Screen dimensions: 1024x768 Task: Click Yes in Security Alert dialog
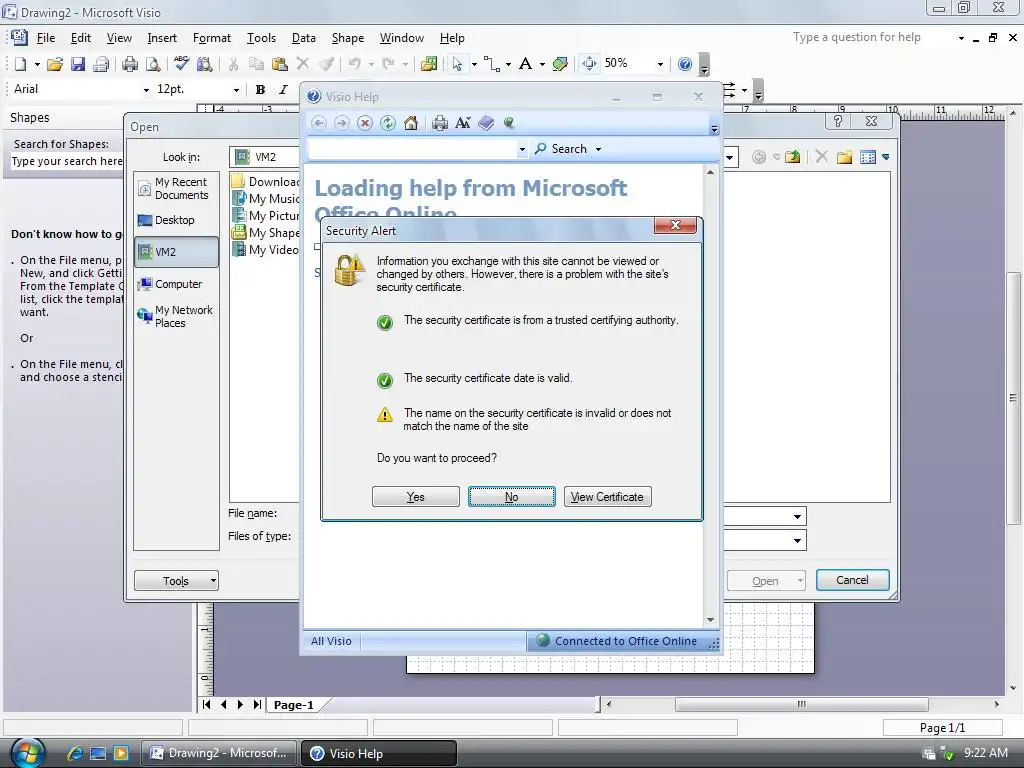(415, 497)
